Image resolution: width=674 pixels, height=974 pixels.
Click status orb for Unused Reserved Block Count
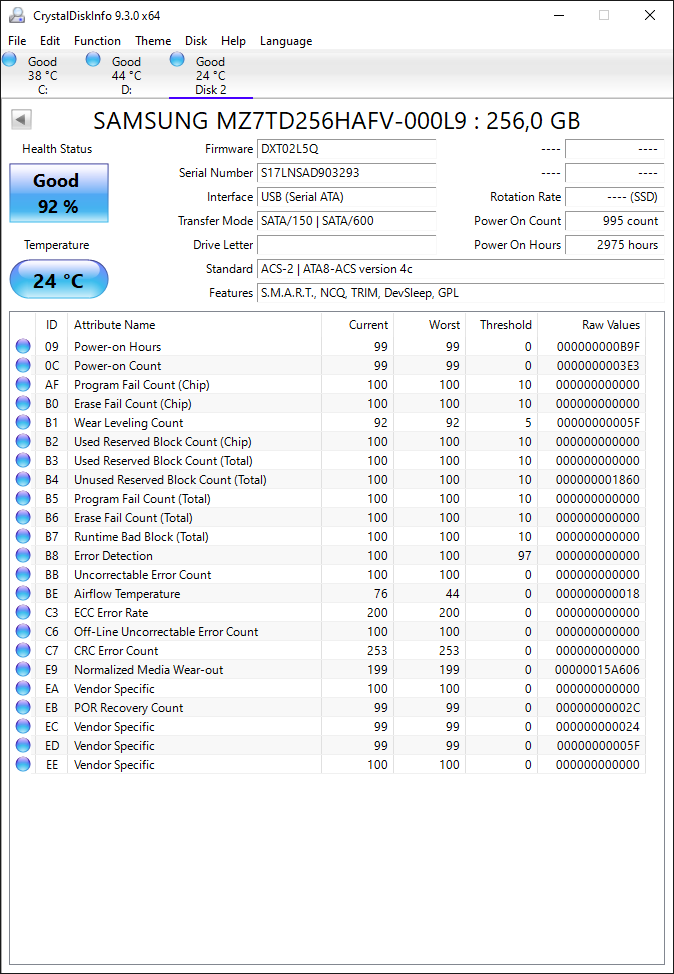pos(23,480)
